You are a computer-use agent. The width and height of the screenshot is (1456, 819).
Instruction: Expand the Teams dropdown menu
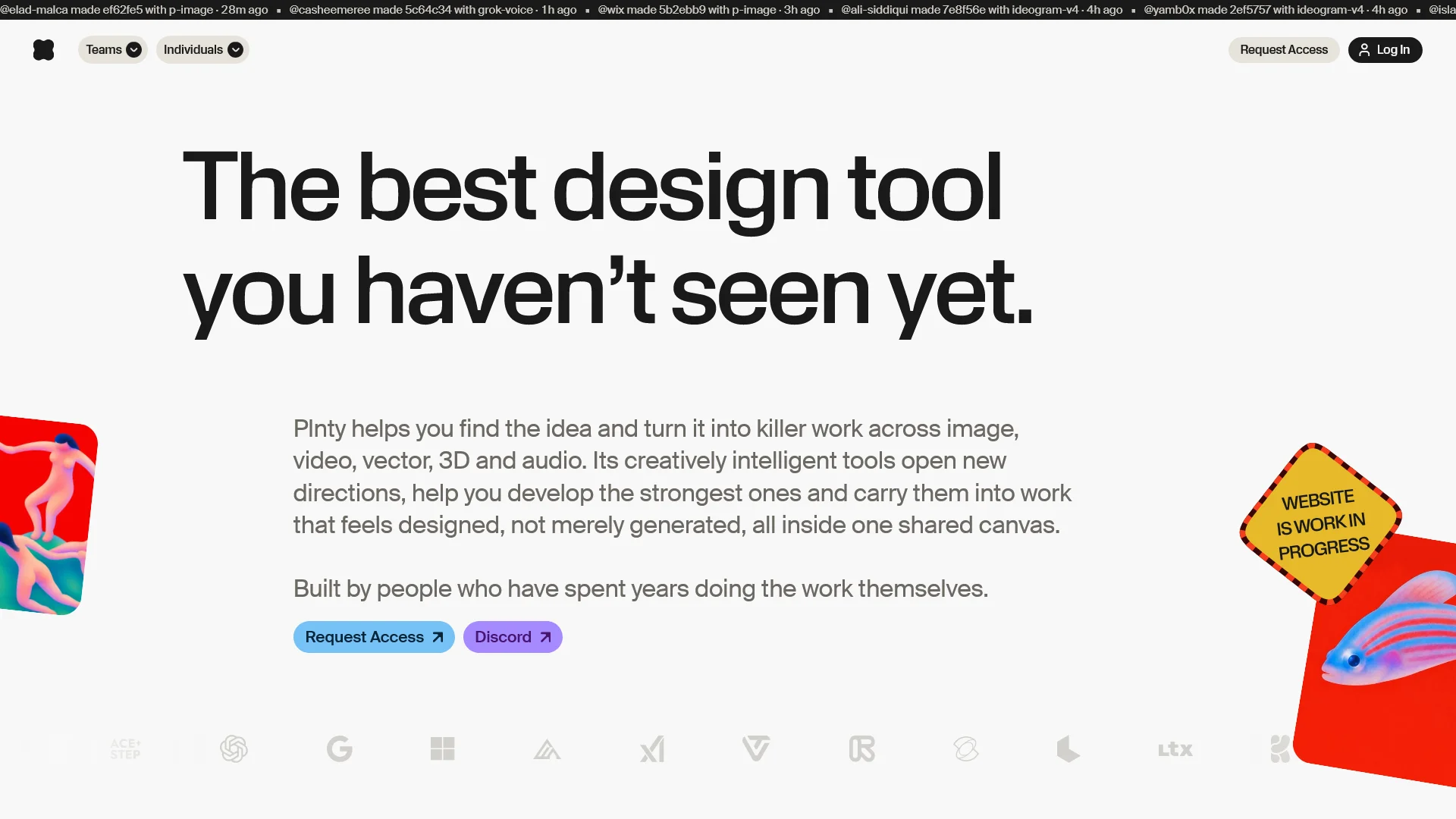(113, 50)
